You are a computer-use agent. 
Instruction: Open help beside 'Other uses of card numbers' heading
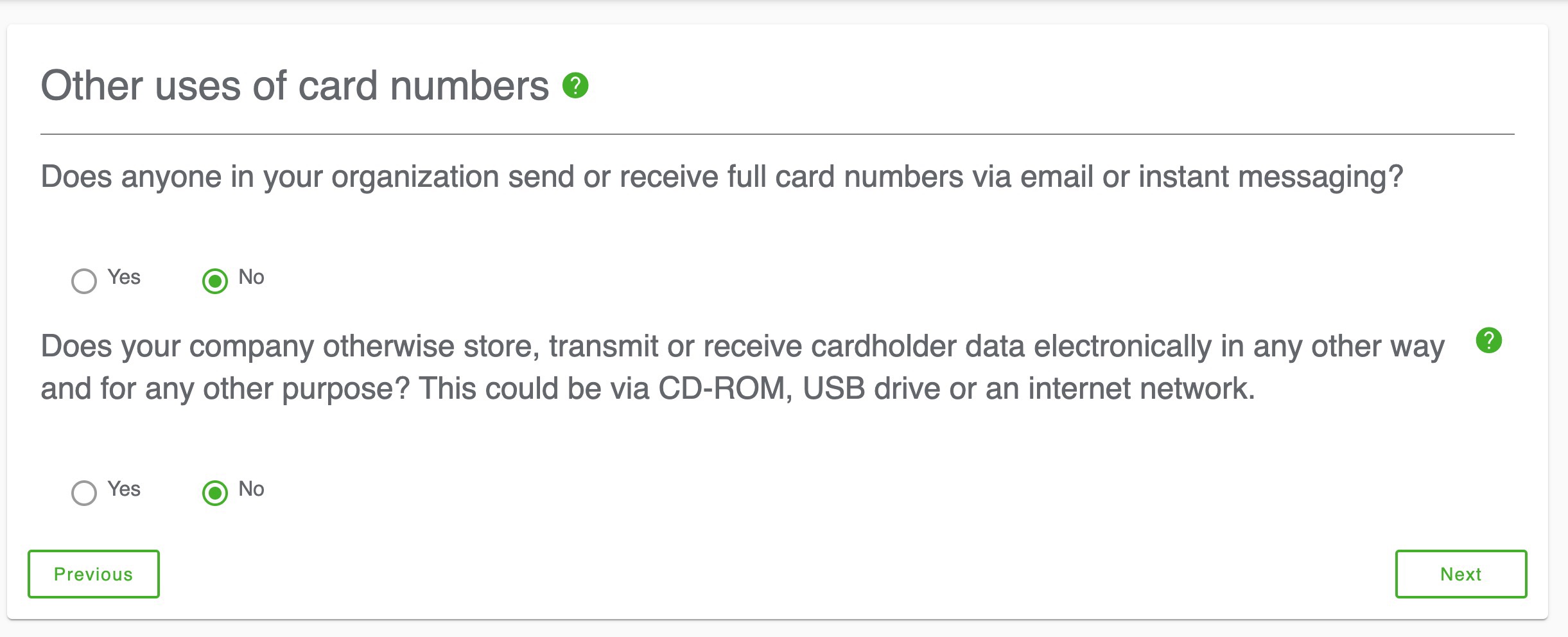575,85
